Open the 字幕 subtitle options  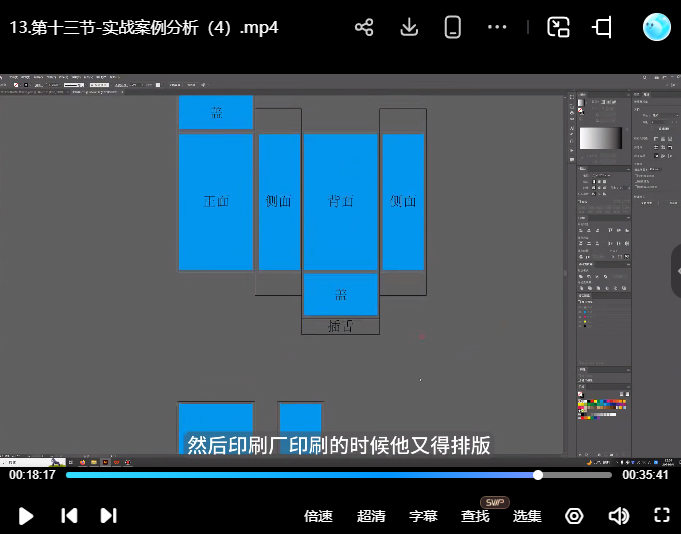[x=423, y=516]
